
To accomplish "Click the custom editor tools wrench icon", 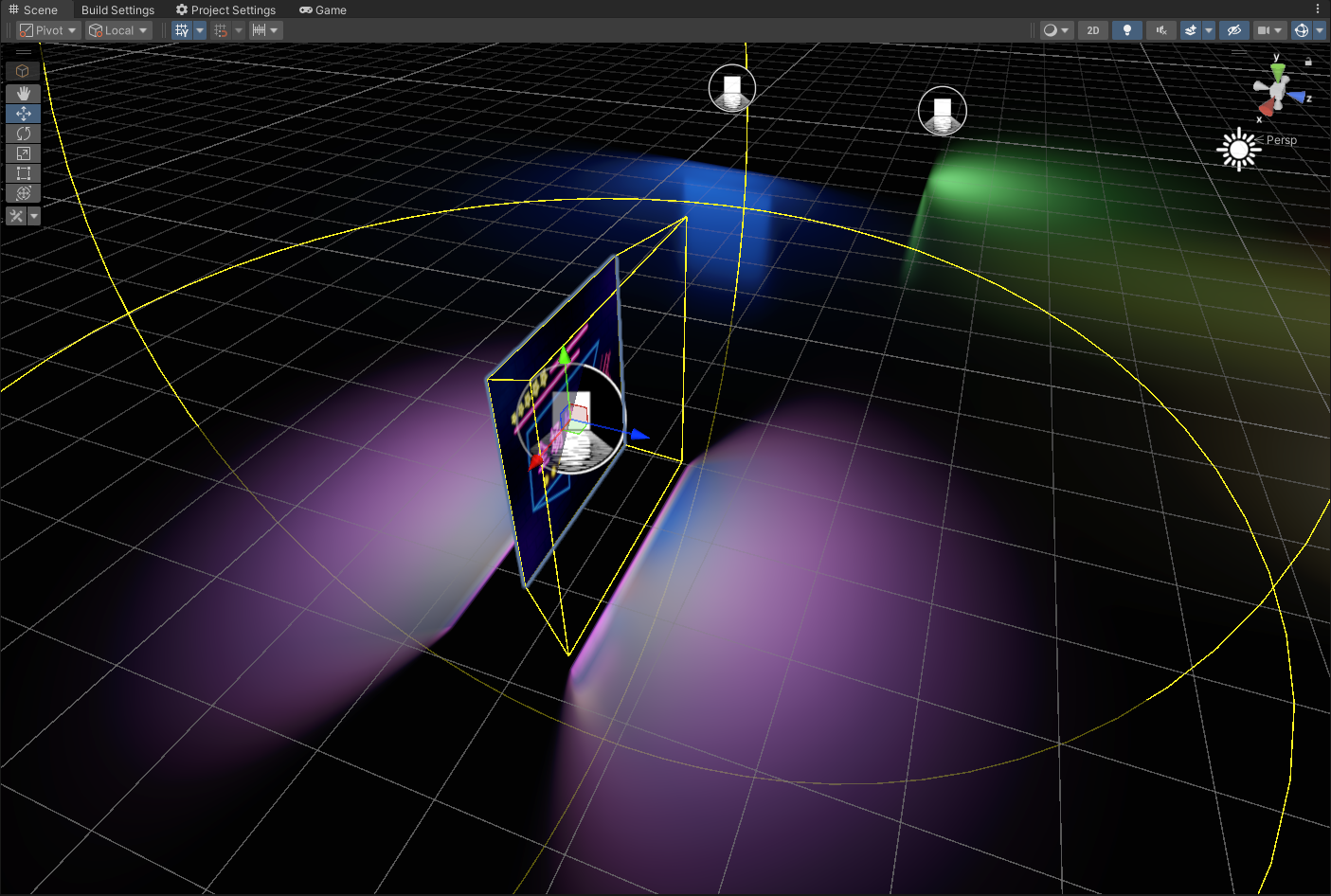I will click(16, 216).
